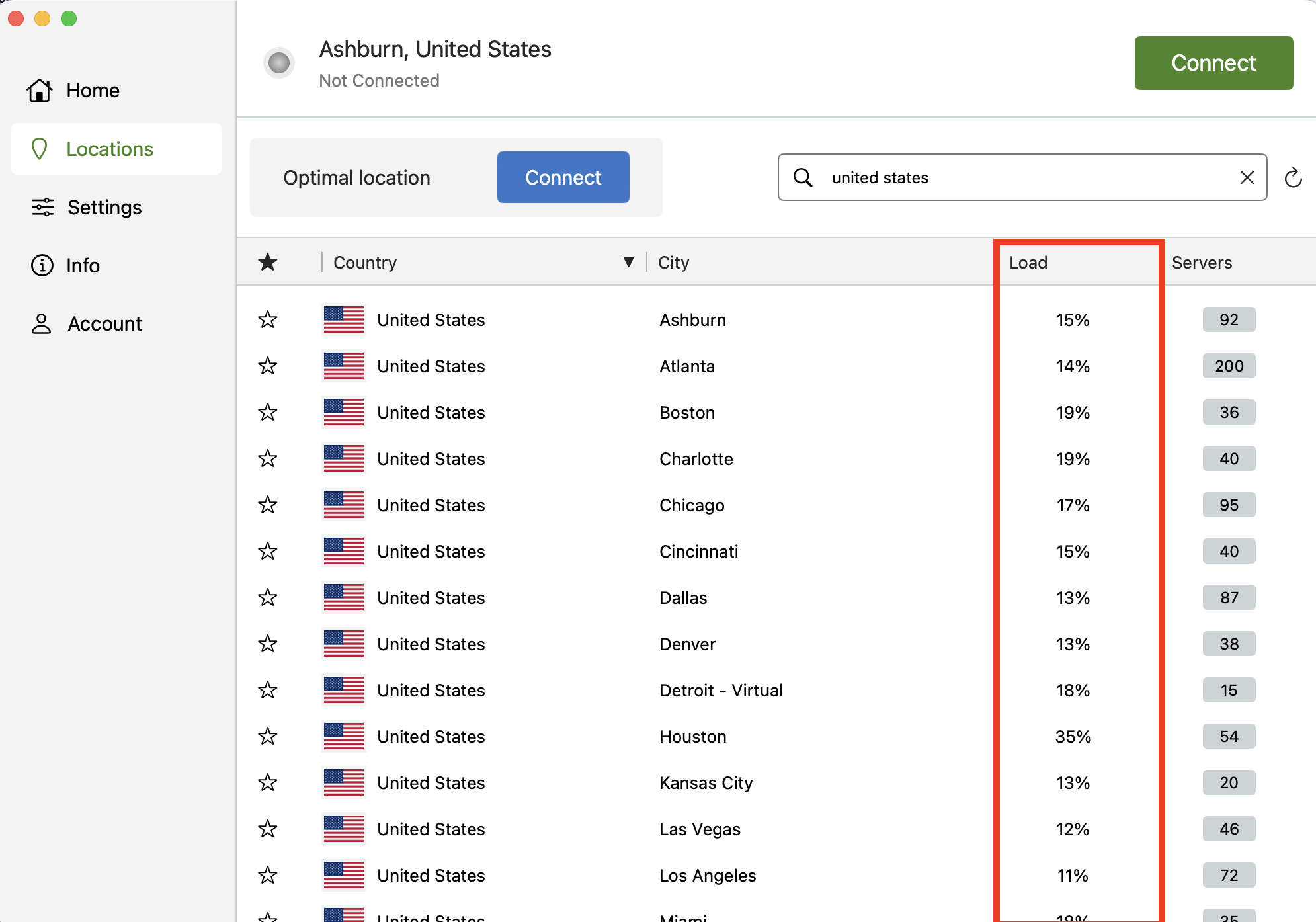This screenshot has height=922, width=1316.
Task: Toggle favorite star for Las Vegas
Action: click(x=268, y=829)
